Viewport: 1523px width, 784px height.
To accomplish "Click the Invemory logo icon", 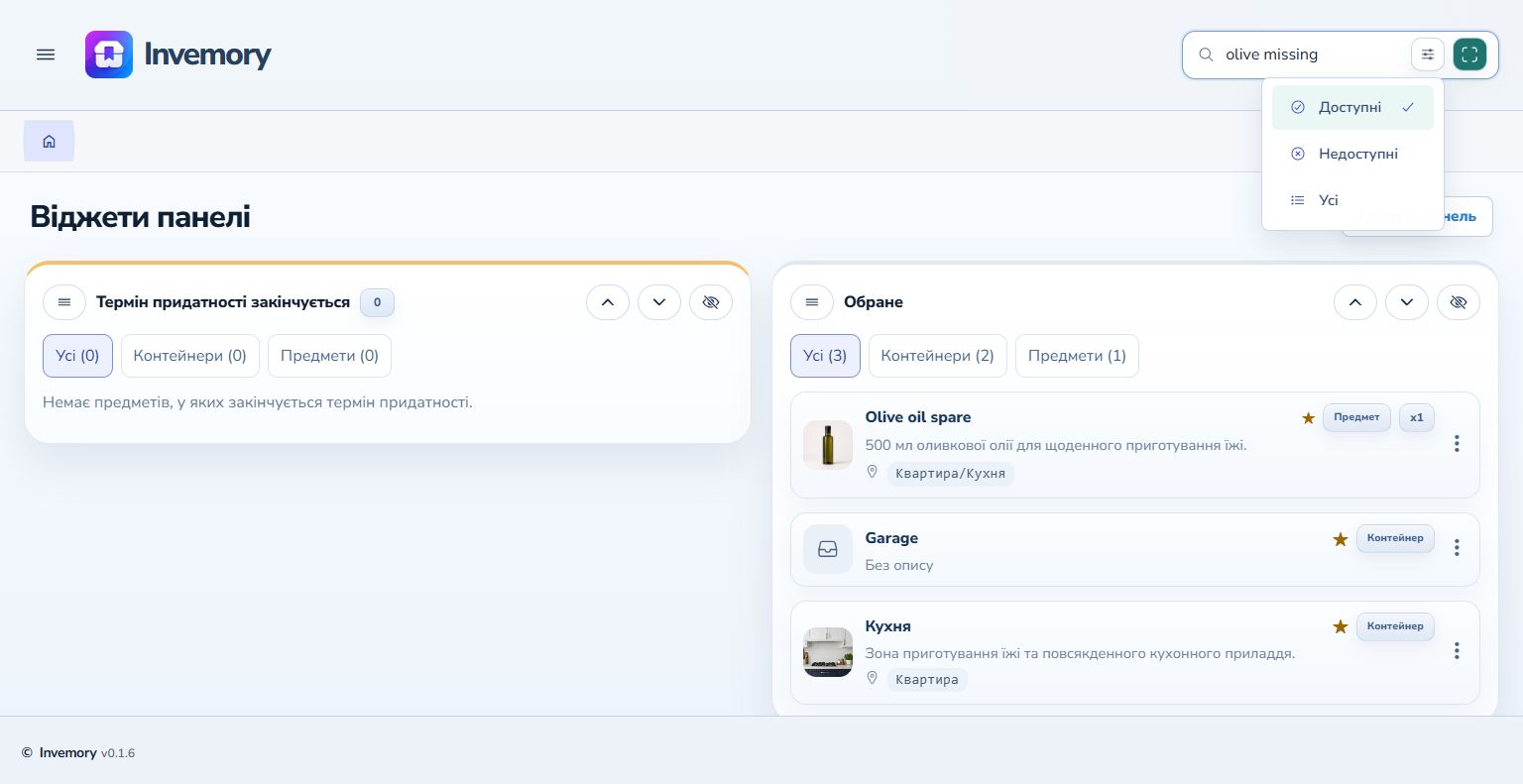I will (109, 55).
